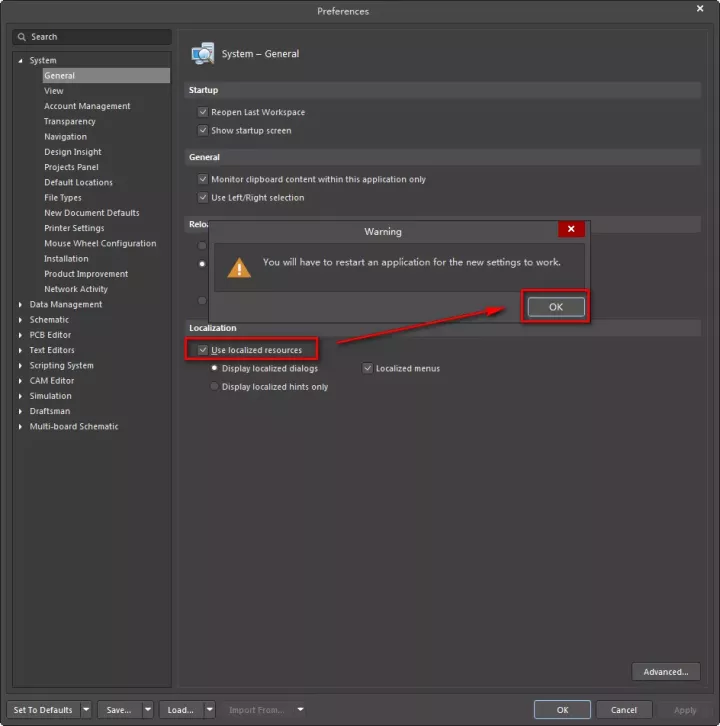
Task: Click the search magnifier icon
Action: tap(22, 37)
